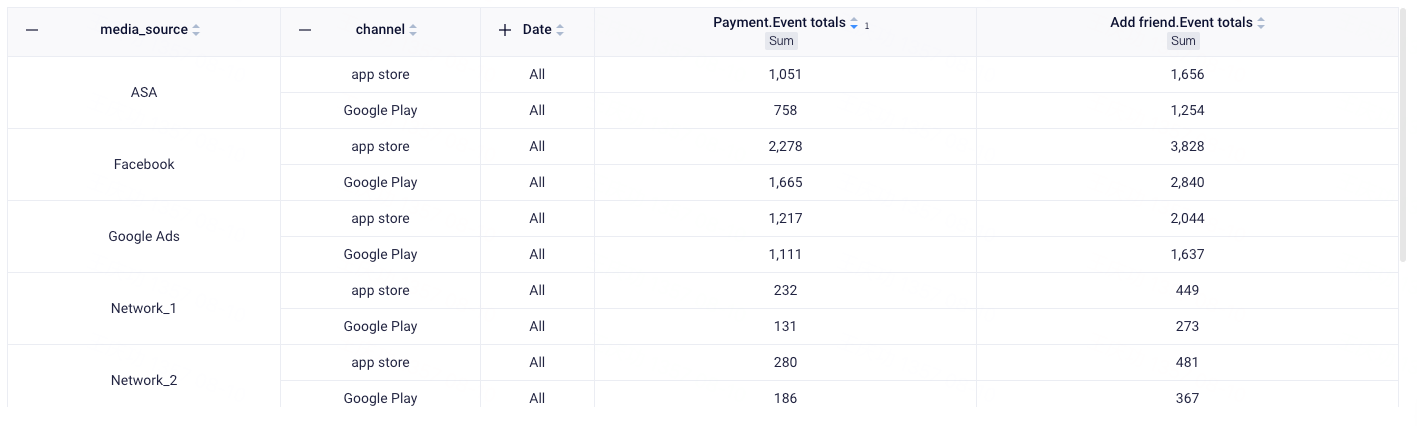Click the media_source header label
The image size is (1417, 426).
pos(144,30)
